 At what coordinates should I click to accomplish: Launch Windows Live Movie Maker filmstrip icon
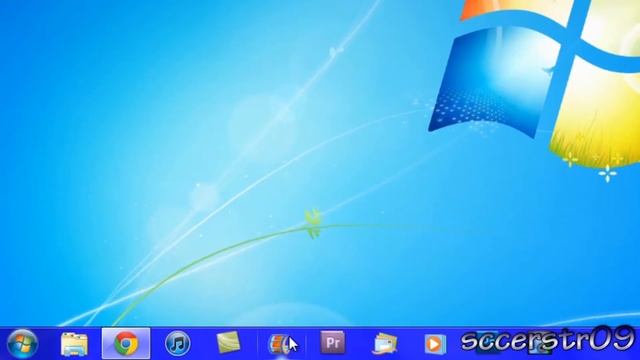(x=280, y=344)
